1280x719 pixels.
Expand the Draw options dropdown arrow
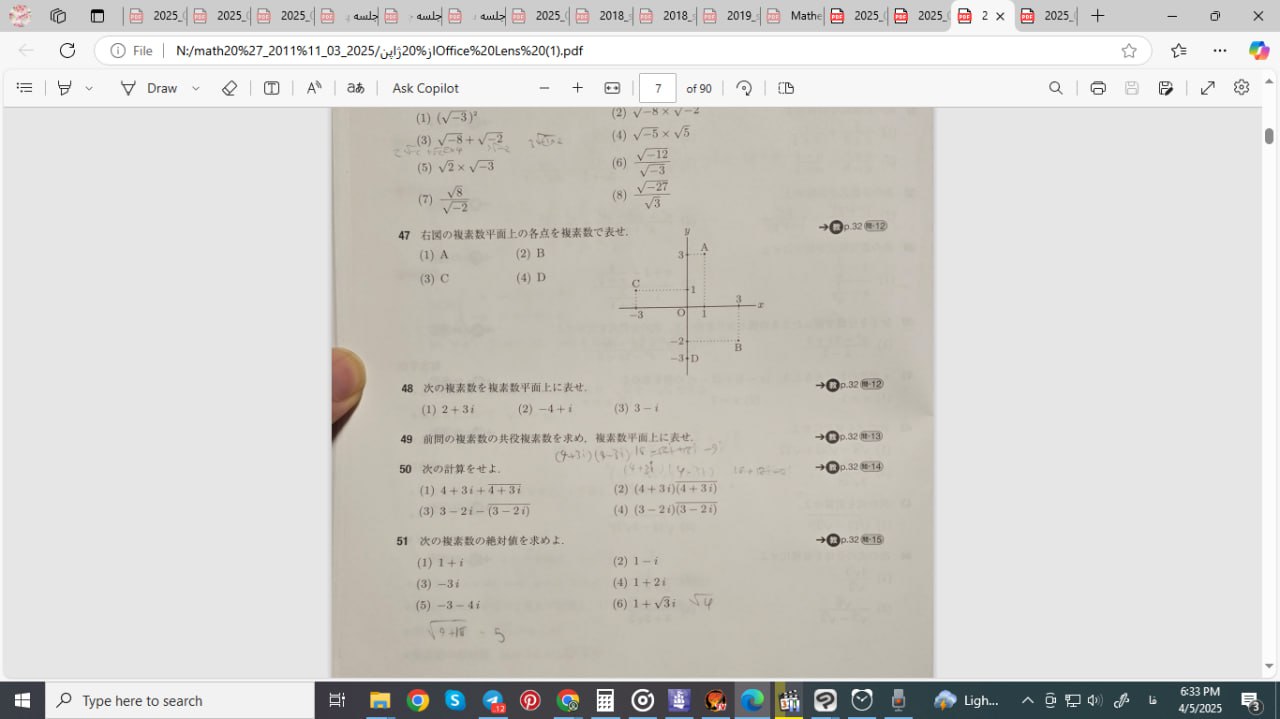pos(195,88)
